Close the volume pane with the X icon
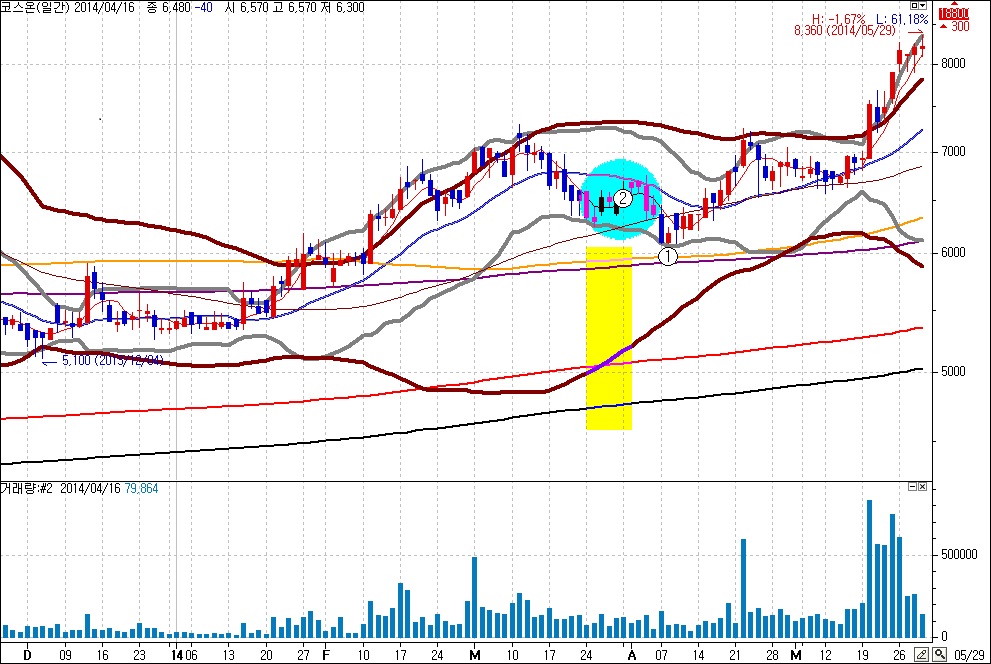Viewport: 991px width, 664px height. (922, 486)
